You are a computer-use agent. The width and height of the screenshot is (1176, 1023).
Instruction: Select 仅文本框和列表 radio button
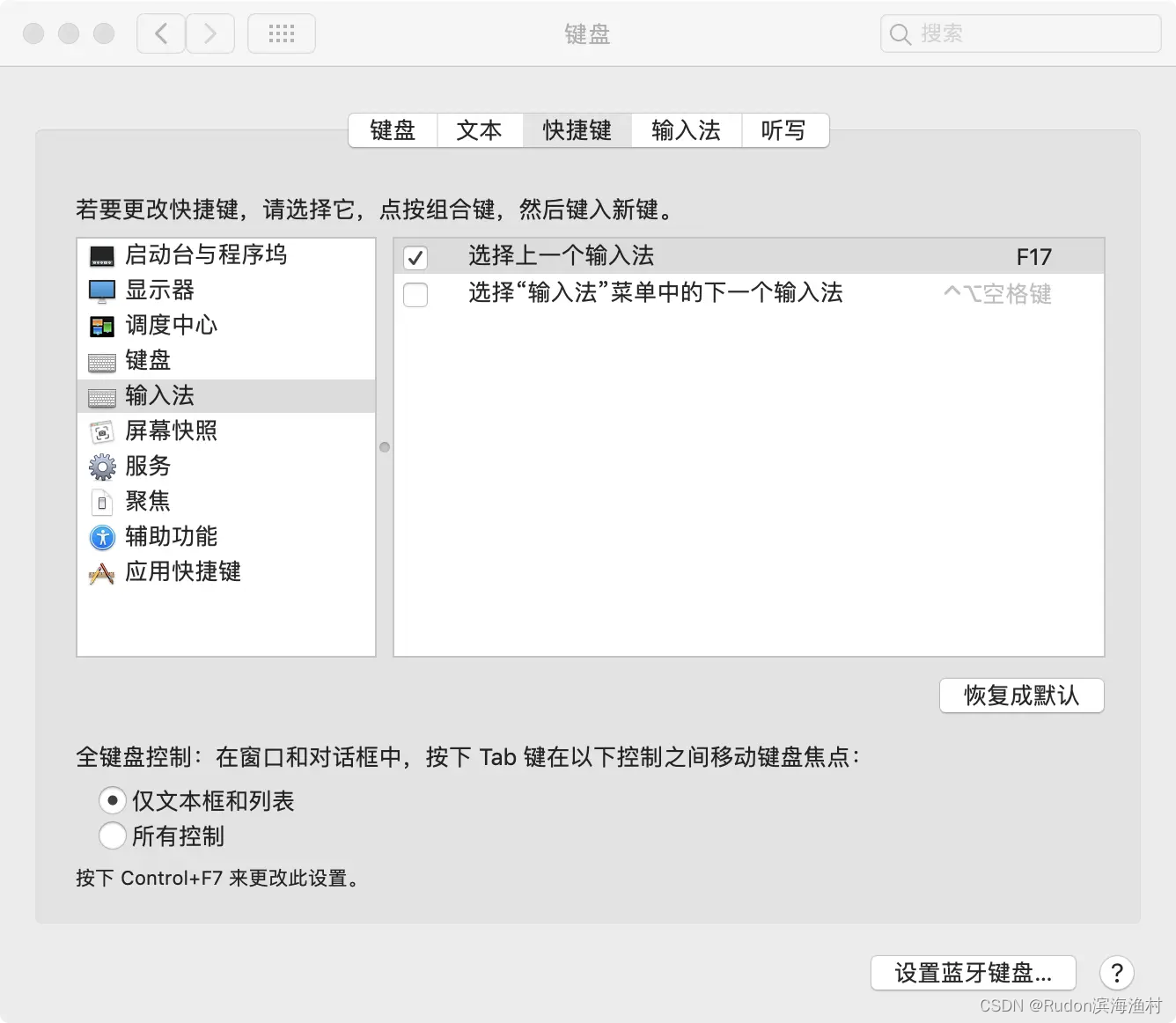tap(113, 800)
